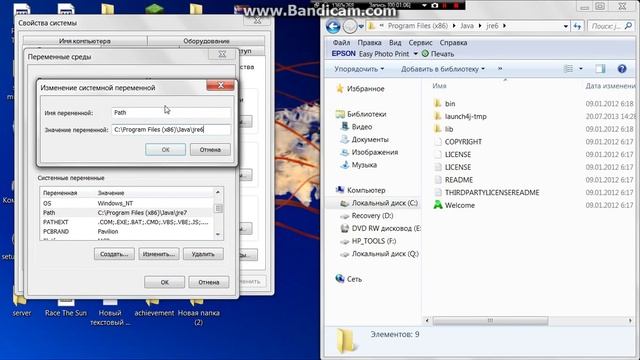Click the Explorer search magnifier icon
This screenshot has height=360, width=640.
pos(628,26)
